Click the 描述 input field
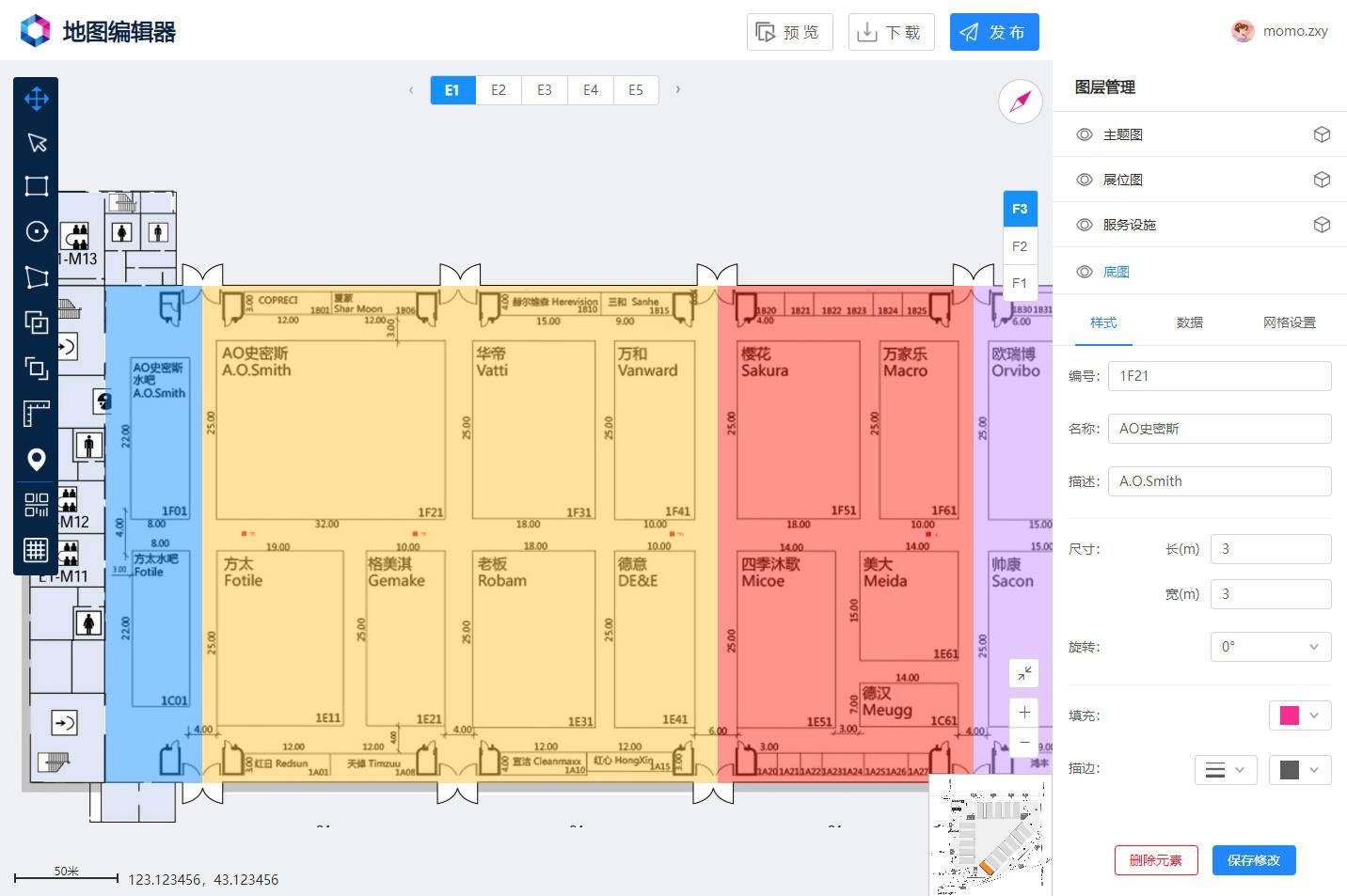This screenshot has width=1347, height=896. click(1219, 481)
